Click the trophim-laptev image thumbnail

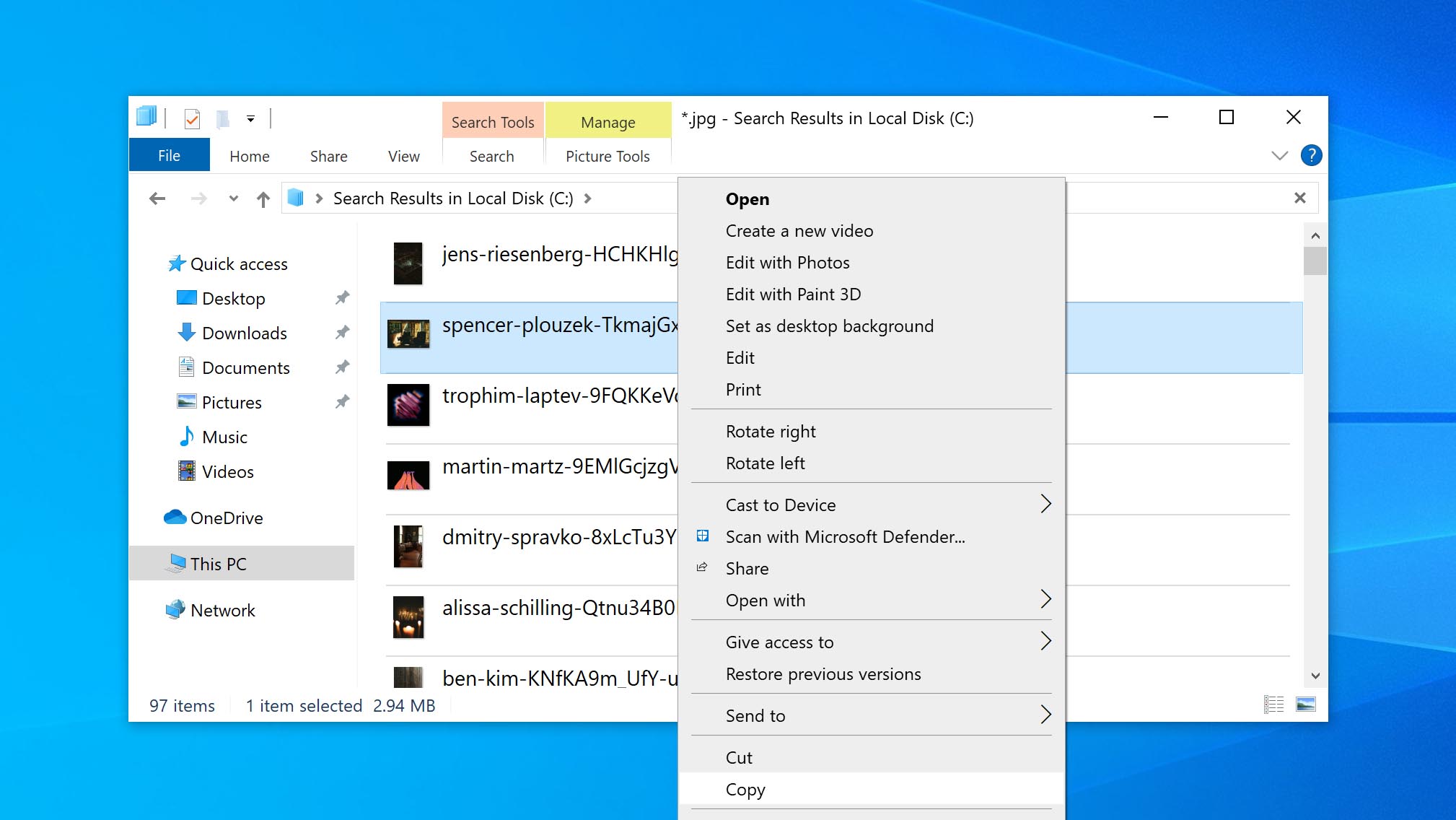(x=408, y=406)
